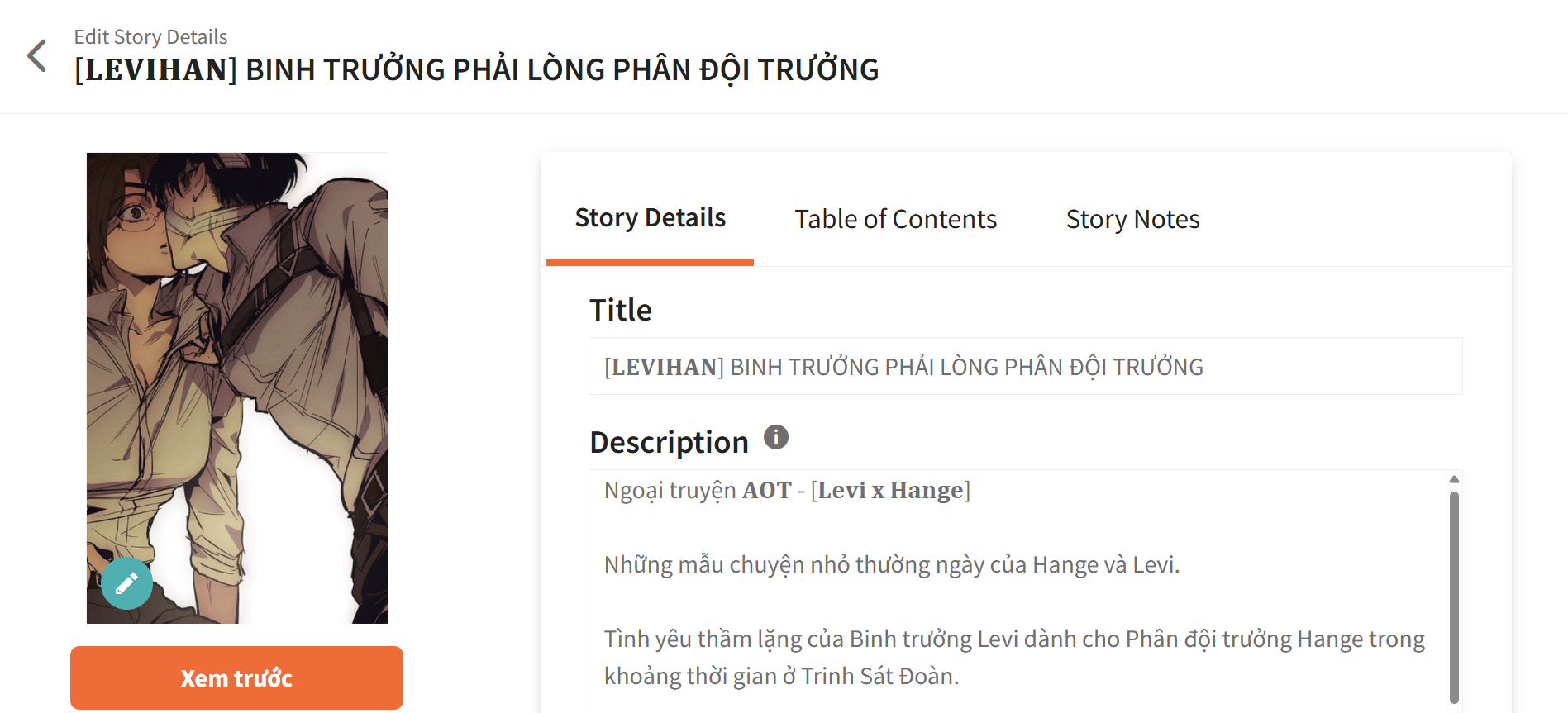Click the story title in page header
Viewport: 1568px width, 713px height.
tap(476, 70)
